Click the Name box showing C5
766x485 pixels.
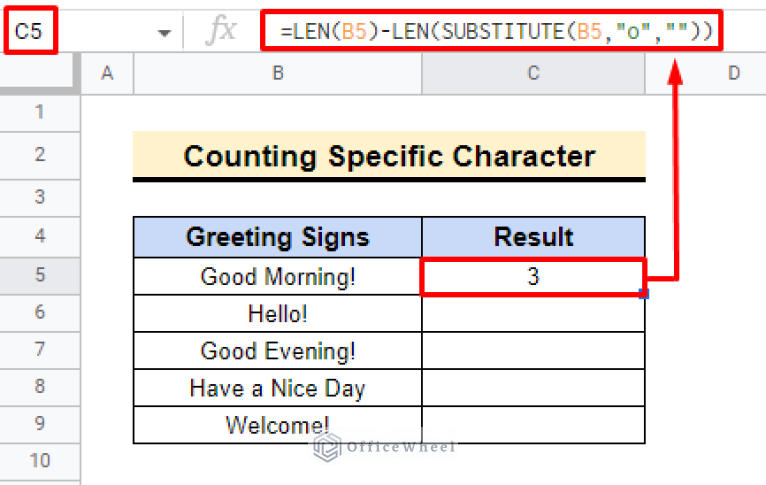[30, 32]
